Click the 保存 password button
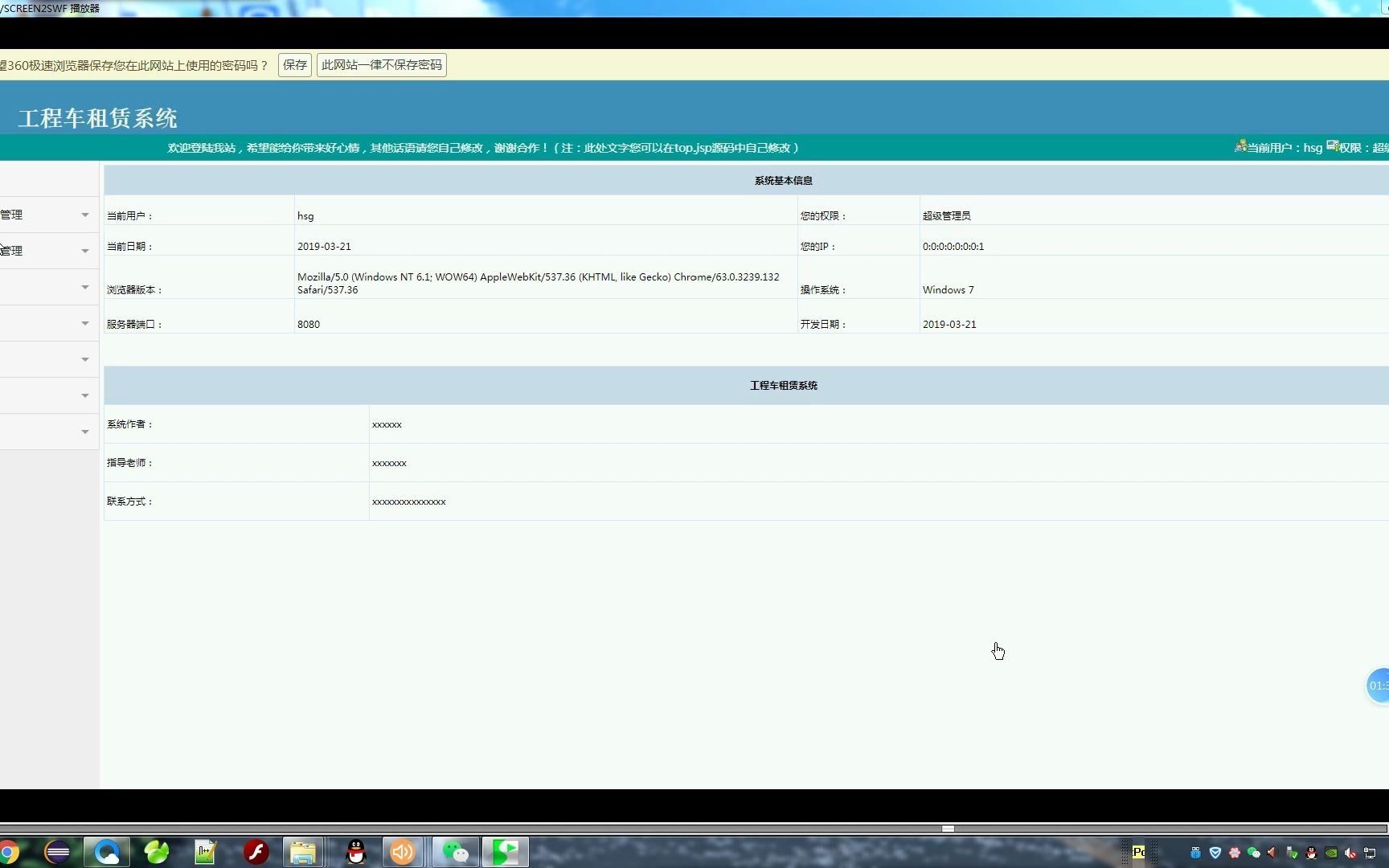 (295, 65)
